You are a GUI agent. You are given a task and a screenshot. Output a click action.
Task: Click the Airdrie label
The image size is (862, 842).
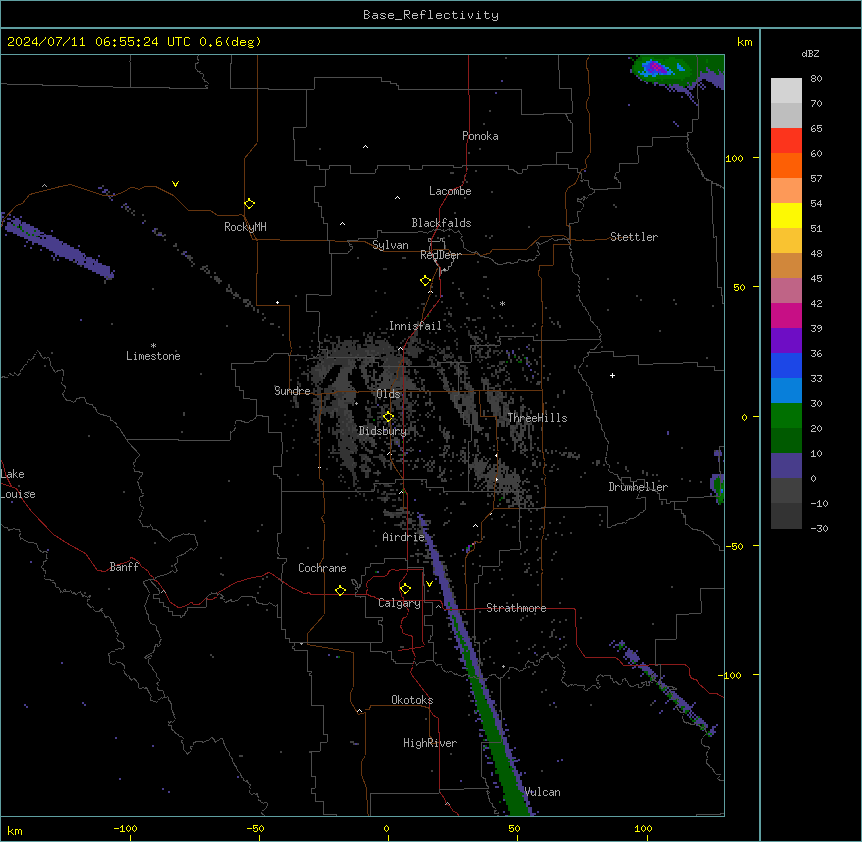(x=404, y=537)
